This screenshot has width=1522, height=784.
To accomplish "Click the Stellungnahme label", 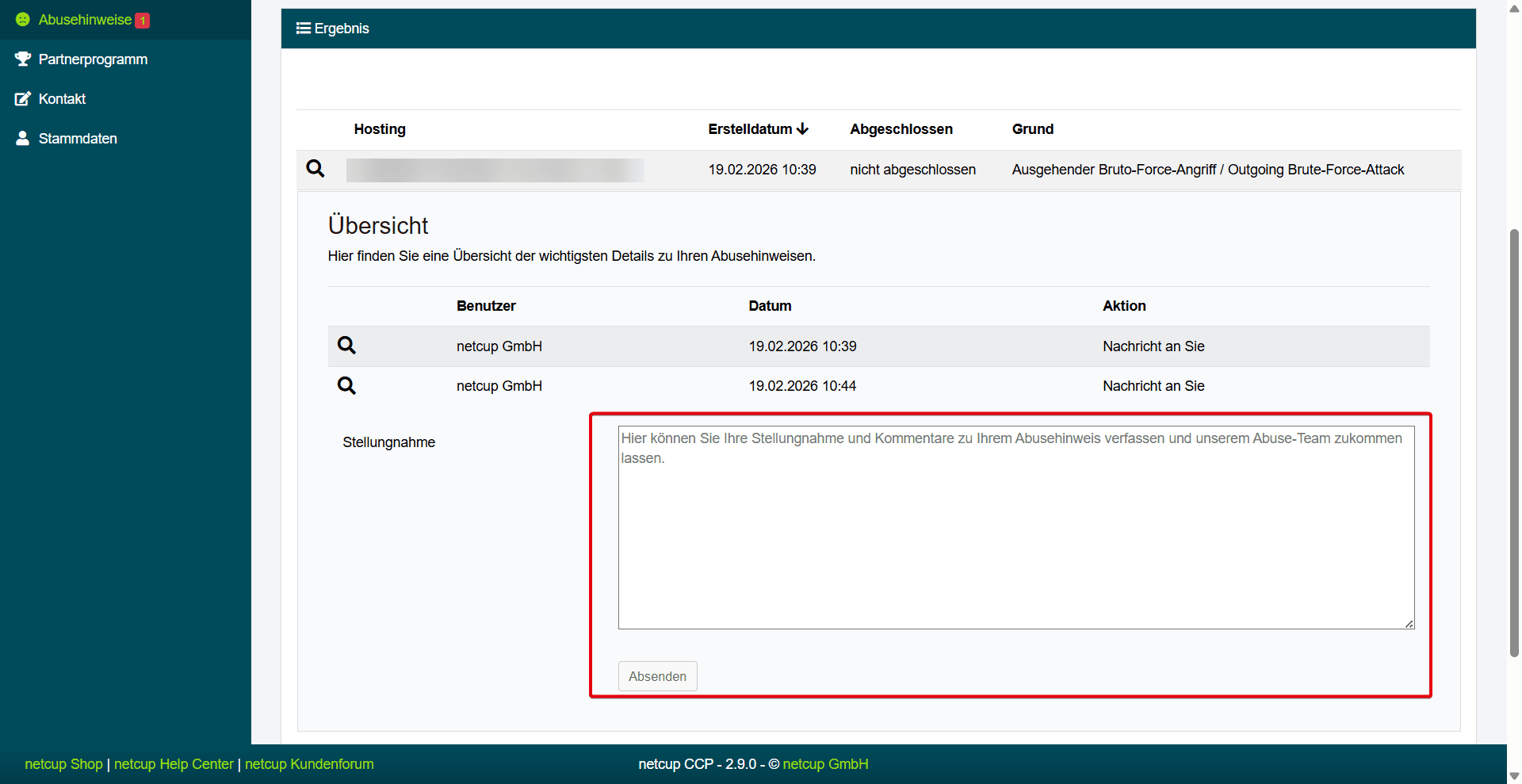I will 388,442.
